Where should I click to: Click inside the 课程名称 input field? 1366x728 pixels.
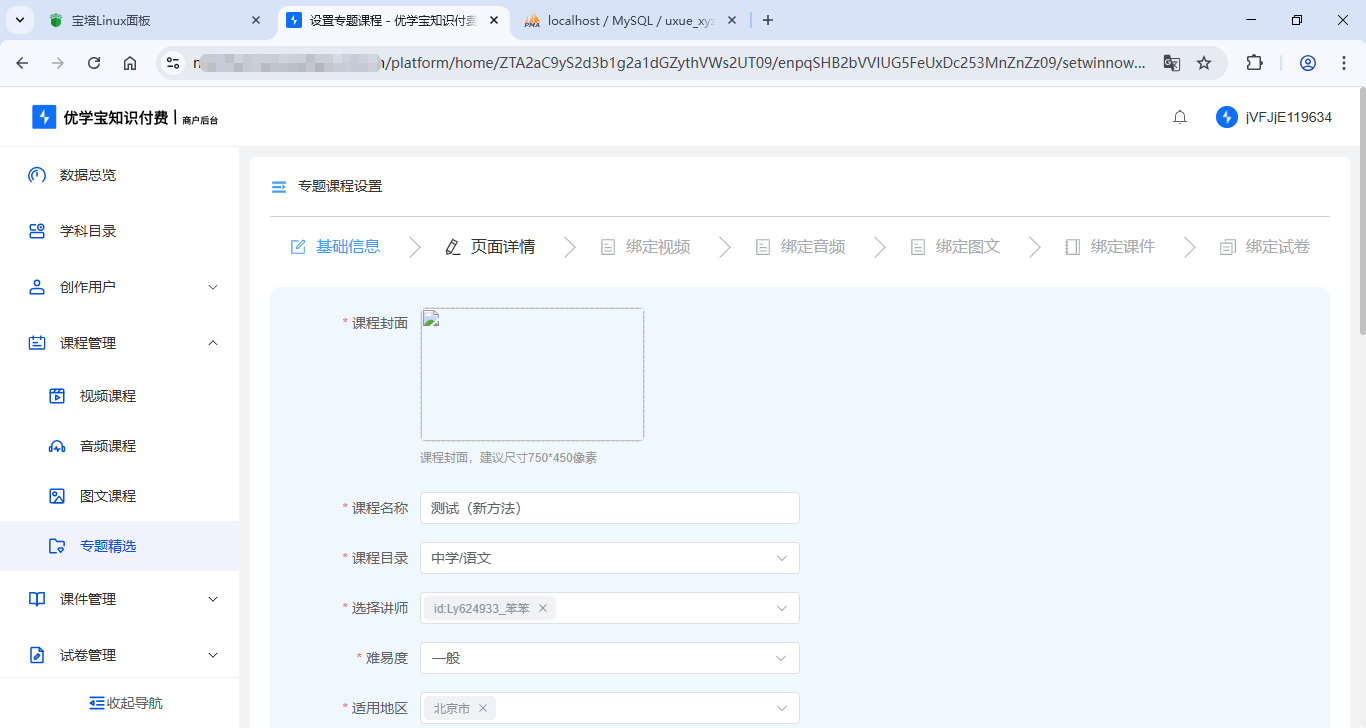click(610, 508)
